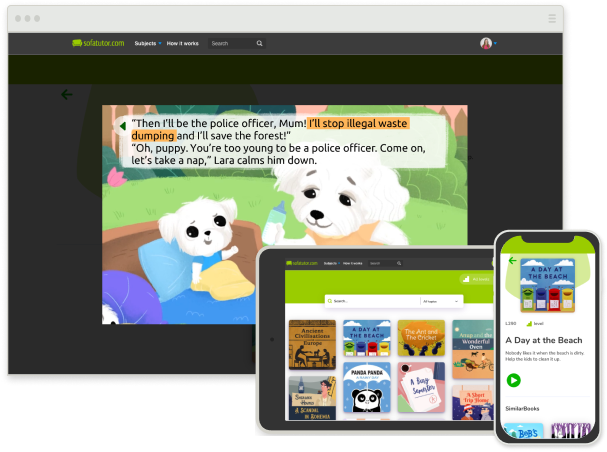Tap the green back arrow on the phone
The height and width of the screenshot is (452, 607).
513,261
